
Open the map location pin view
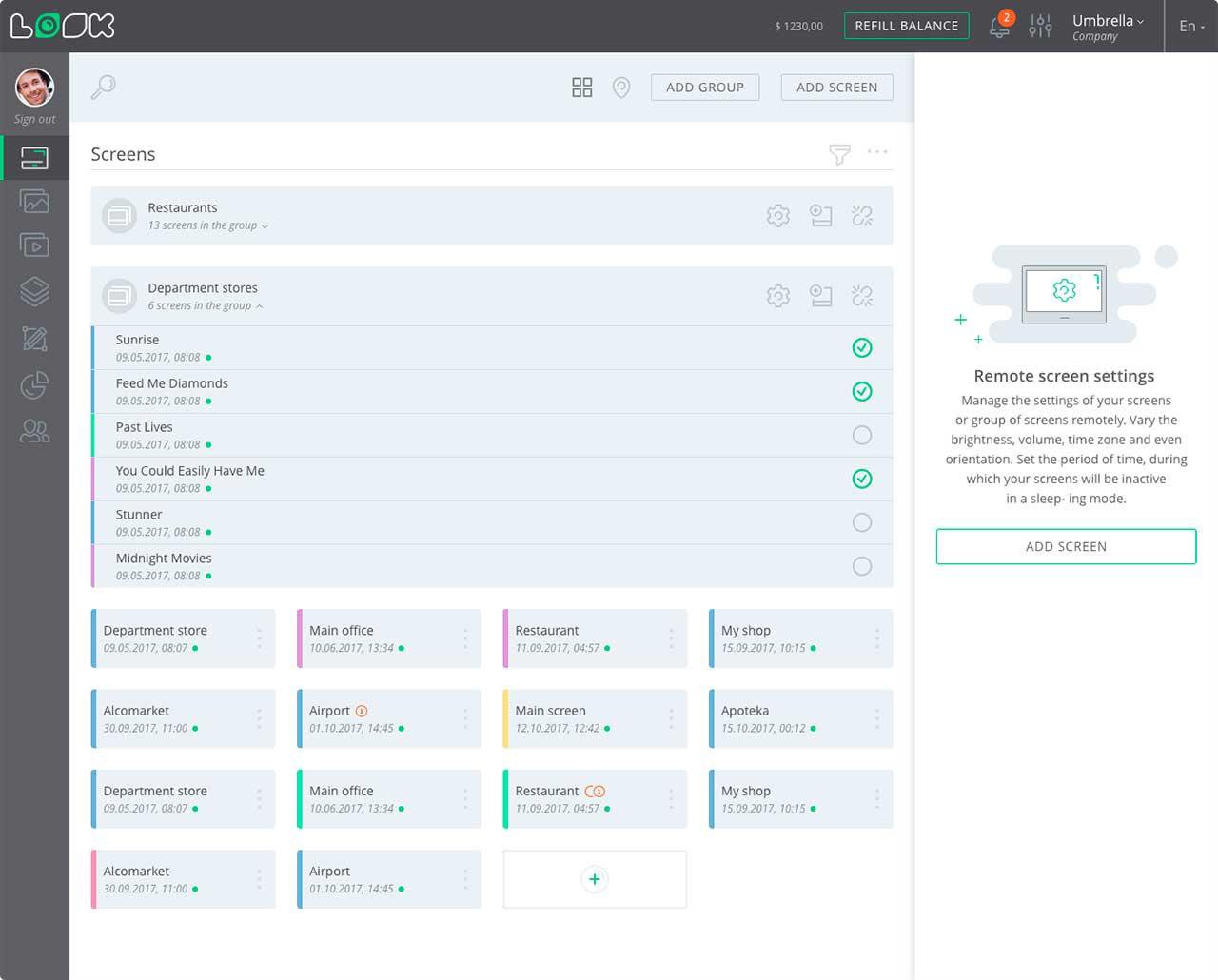coord(621,88)
